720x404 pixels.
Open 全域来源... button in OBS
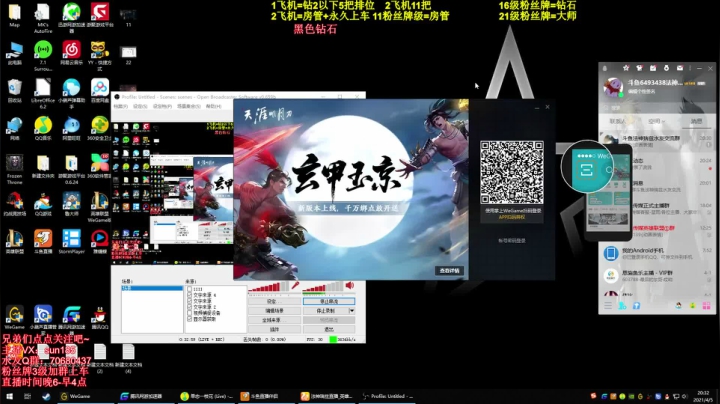(x=274, y=320)
